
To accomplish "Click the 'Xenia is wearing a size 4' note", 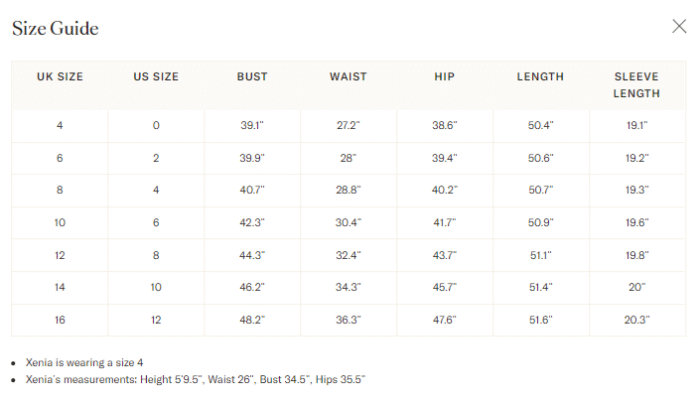I will point(84,362).
